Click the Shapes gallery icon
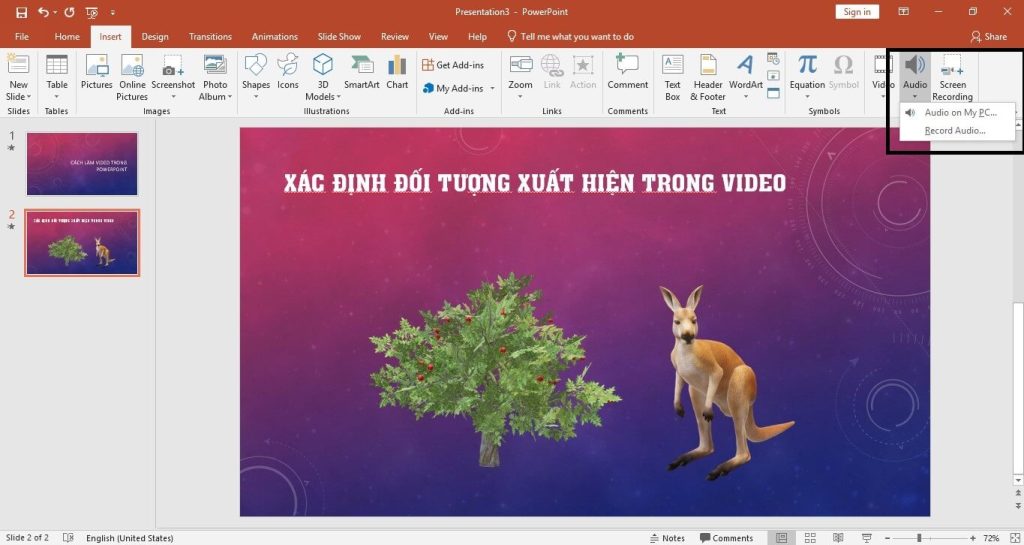The width and height of the screenshot is (1024, 545). 255,65
